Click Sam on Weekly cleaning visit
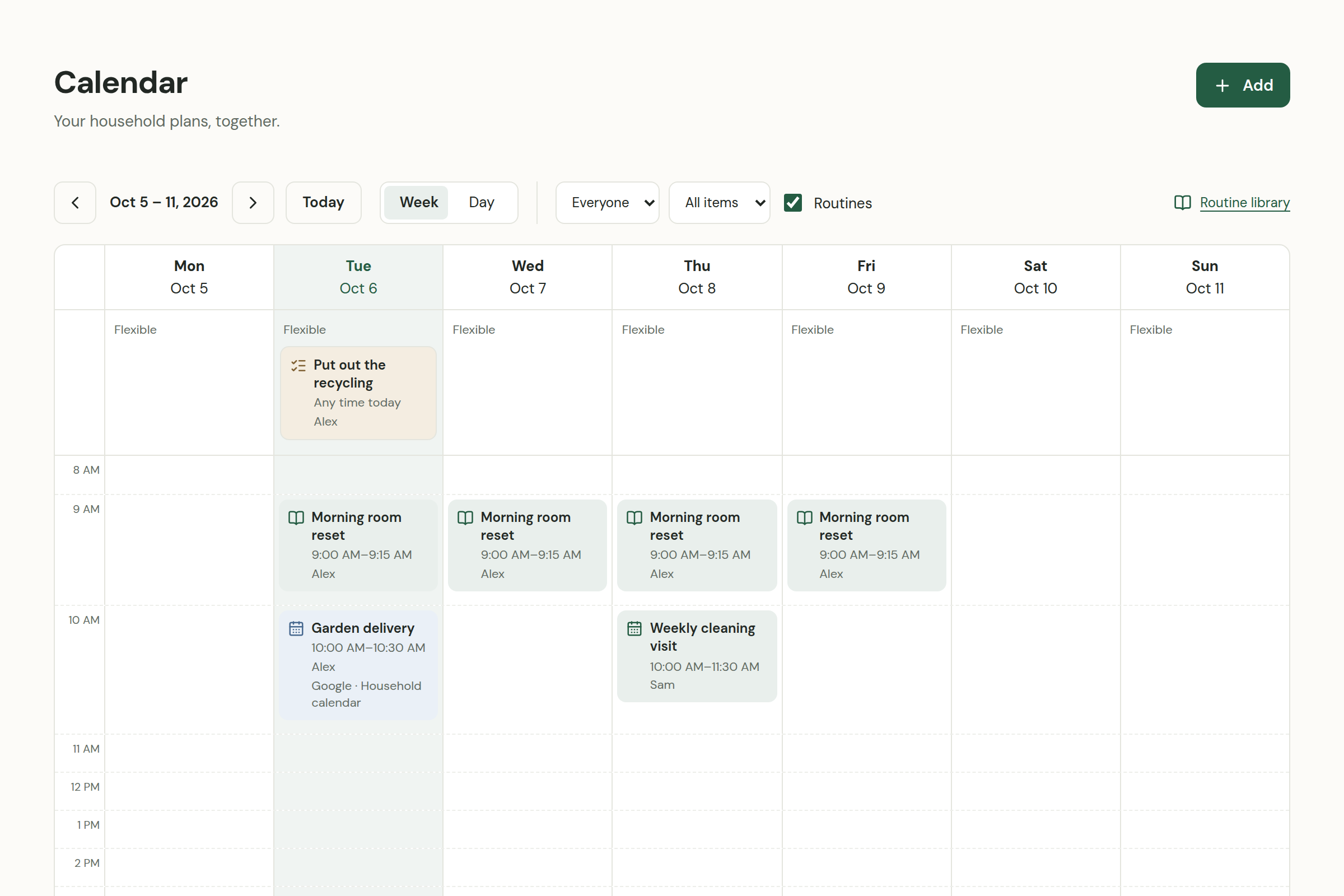The width and height of the screenshot is (1344, 896). pos(662,684)
